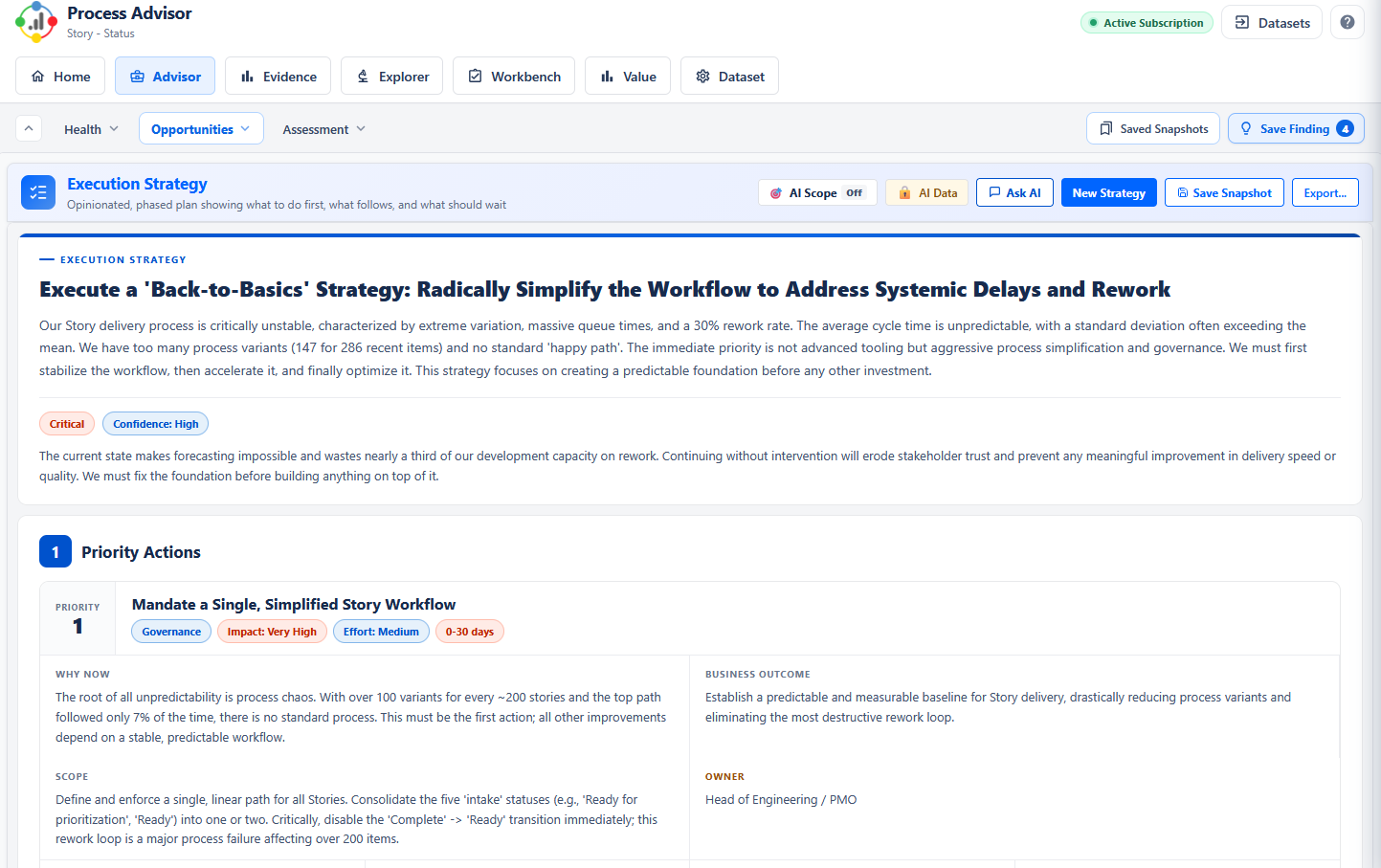The width and height of the screenshot is (1381, 868).
Task: Click the Priority Actions section heading
Action: (x=141, y=552)
